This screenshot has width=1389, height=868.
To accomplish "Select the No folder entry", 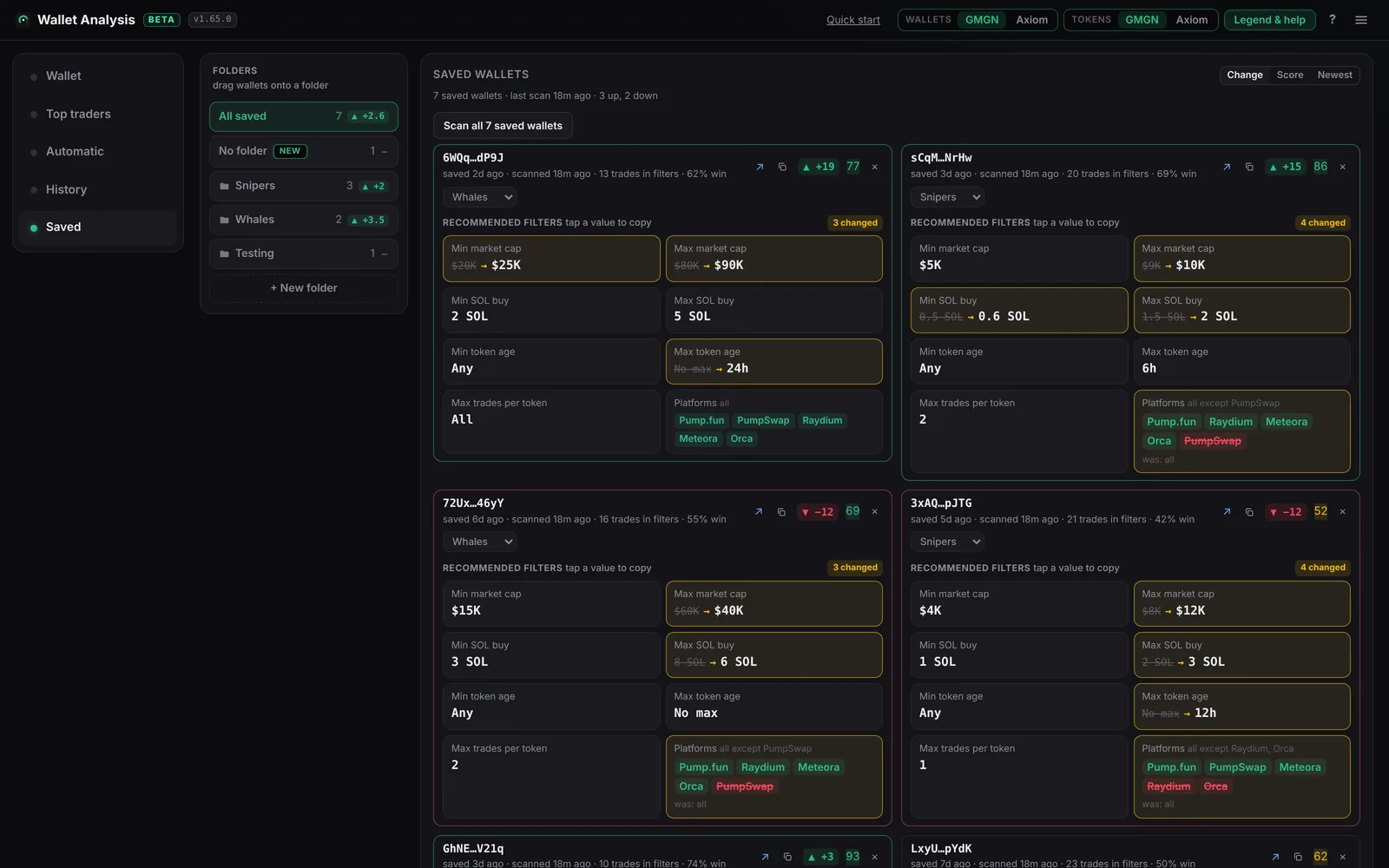I will click(304, 151).
